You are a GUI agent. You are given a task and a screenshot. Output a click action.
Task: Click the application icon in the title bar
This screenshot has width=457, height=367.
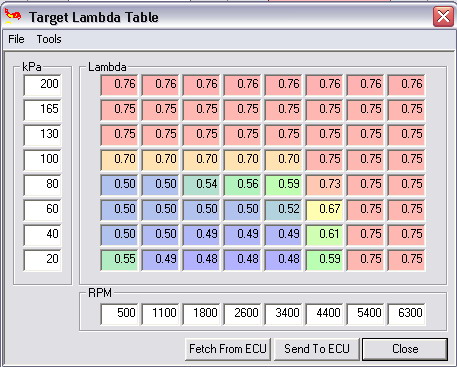pyautogui.click(x=13, y=16)
